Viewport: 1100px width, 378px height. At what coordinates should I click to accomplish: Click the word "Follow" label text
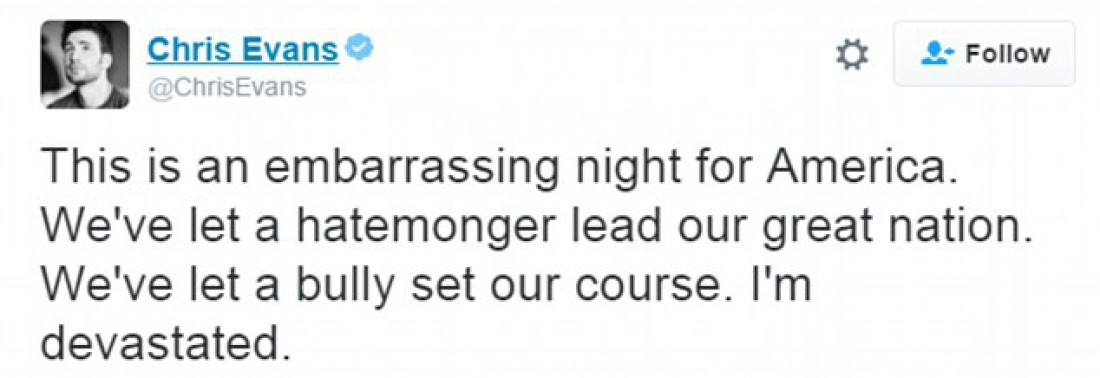[x=1008, y=54]
